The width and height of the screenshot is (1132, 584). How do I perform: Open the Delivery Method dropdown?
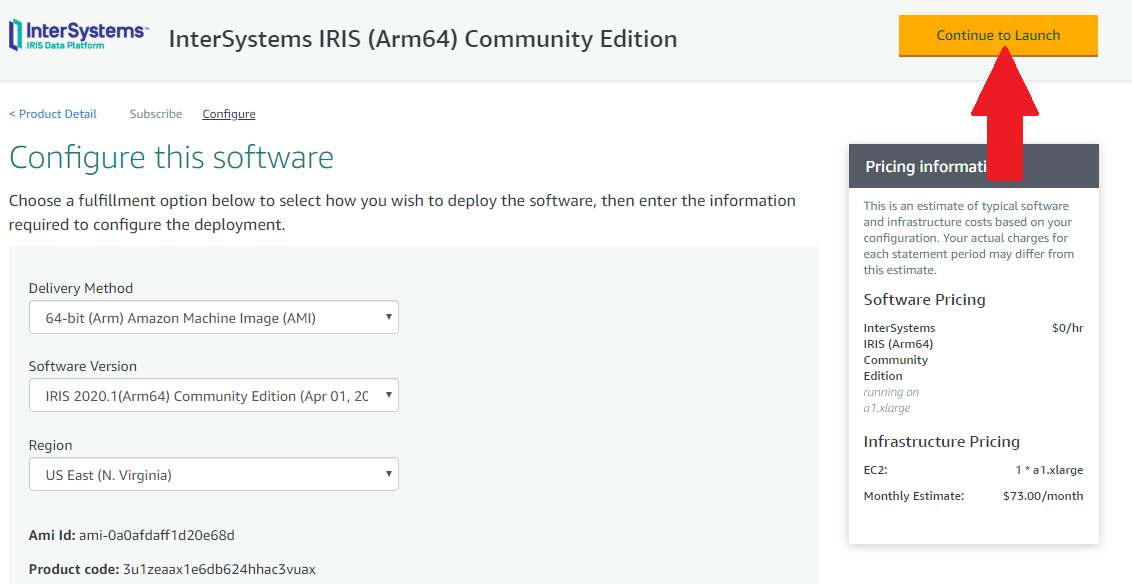pyautogui.click(x=214, y=318)
